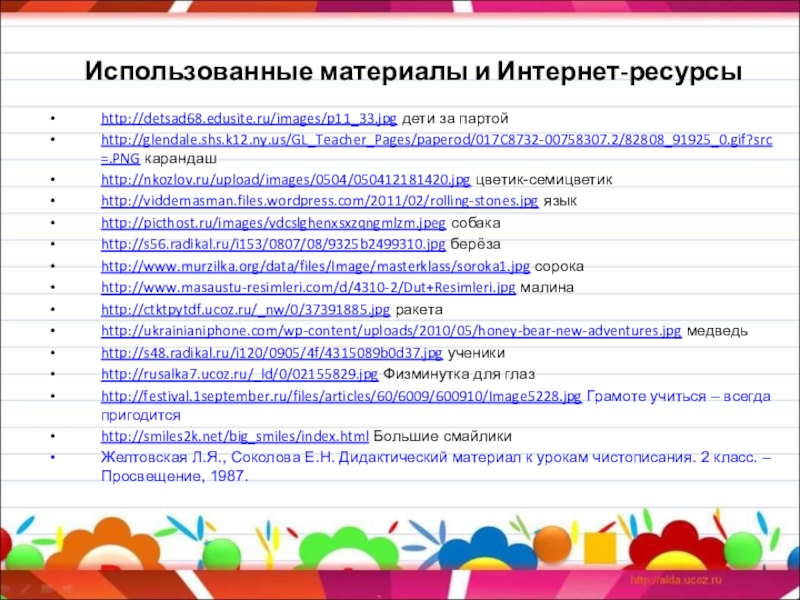The height and width of the screenshot is (600, 800).
Task: Click the book reference 'Желтовская Л.Я., Соколова Е.Н.'
Action: pos(218,458)
